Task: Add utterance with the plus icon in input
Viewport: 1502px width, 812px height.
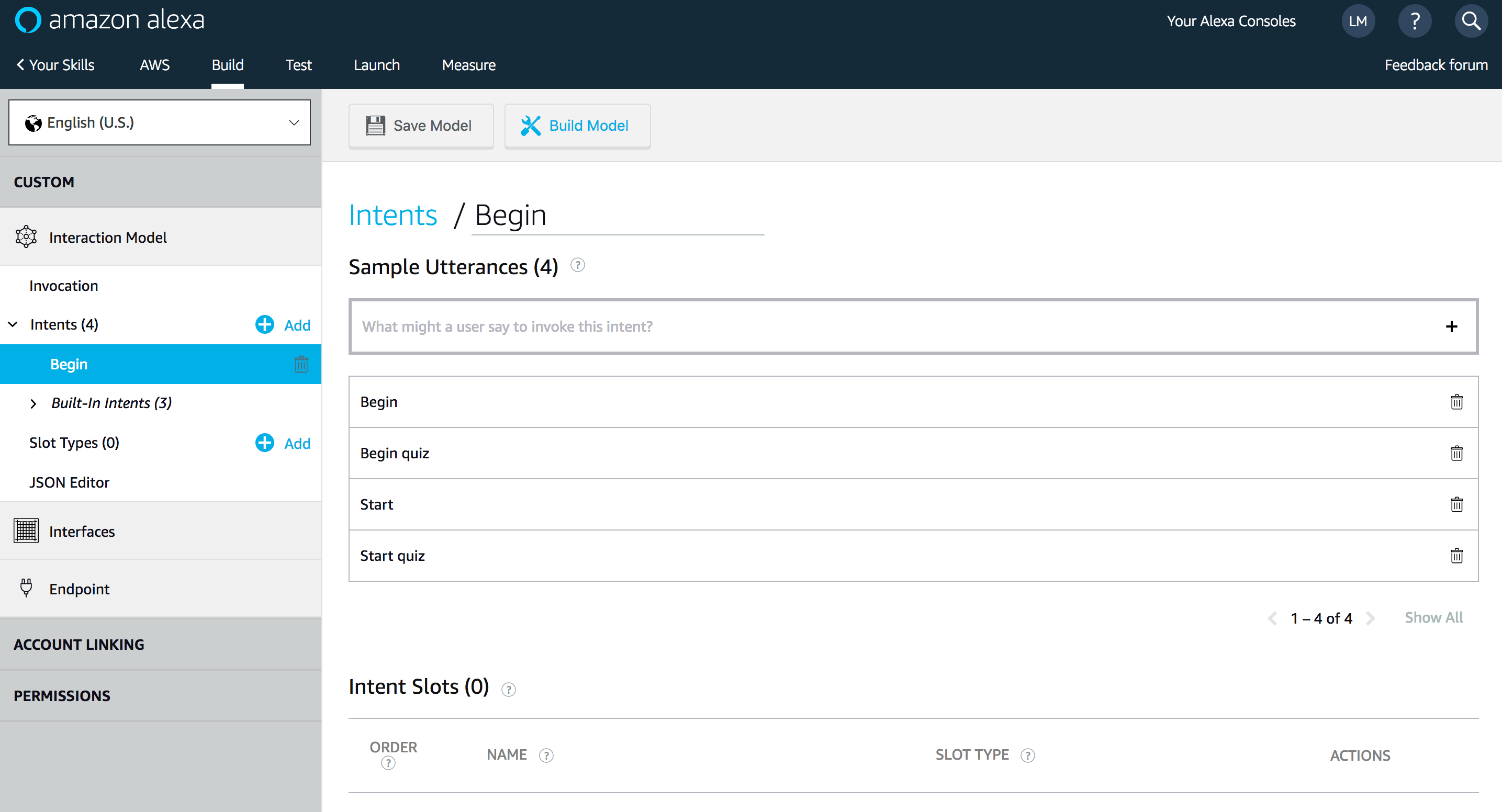Action: [1451, 326]
